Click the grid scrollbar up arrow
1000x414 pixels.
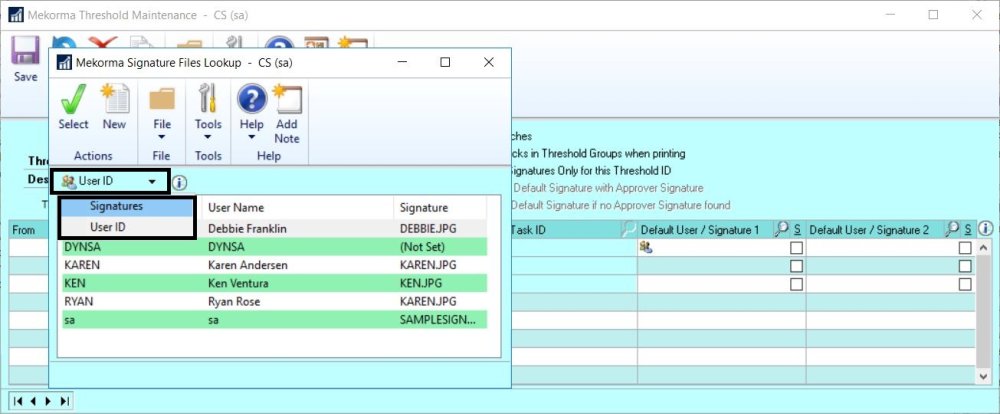(985, 248)
